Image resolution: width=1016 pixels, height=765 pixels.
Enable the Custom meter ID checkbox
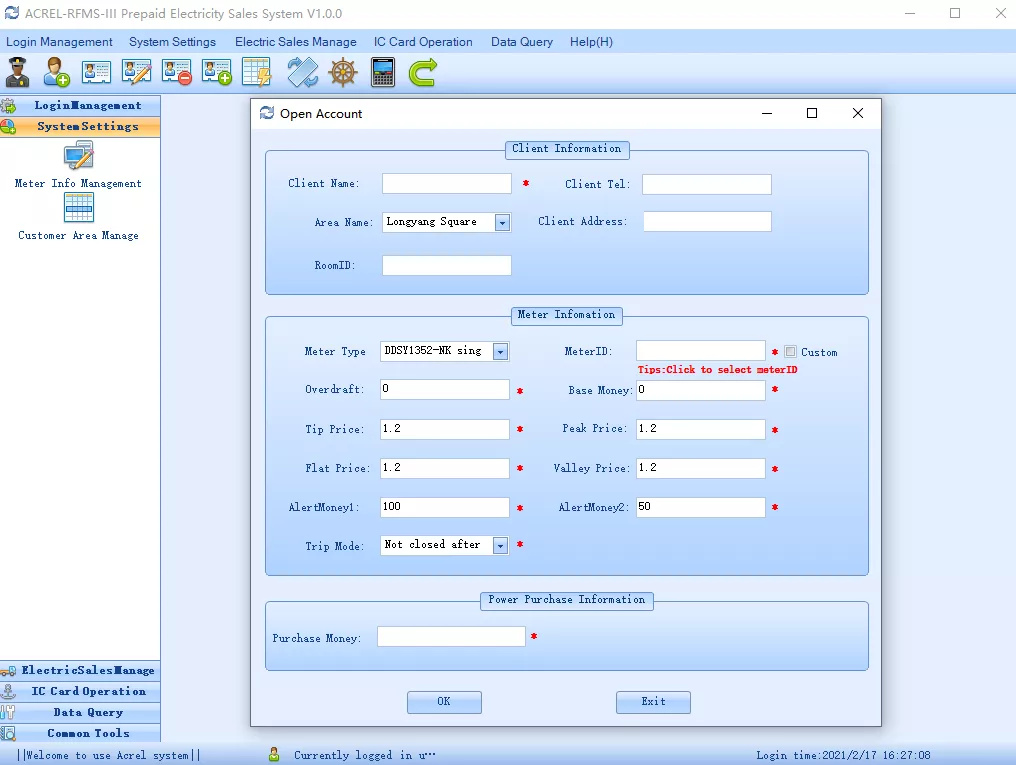[791, 352]
